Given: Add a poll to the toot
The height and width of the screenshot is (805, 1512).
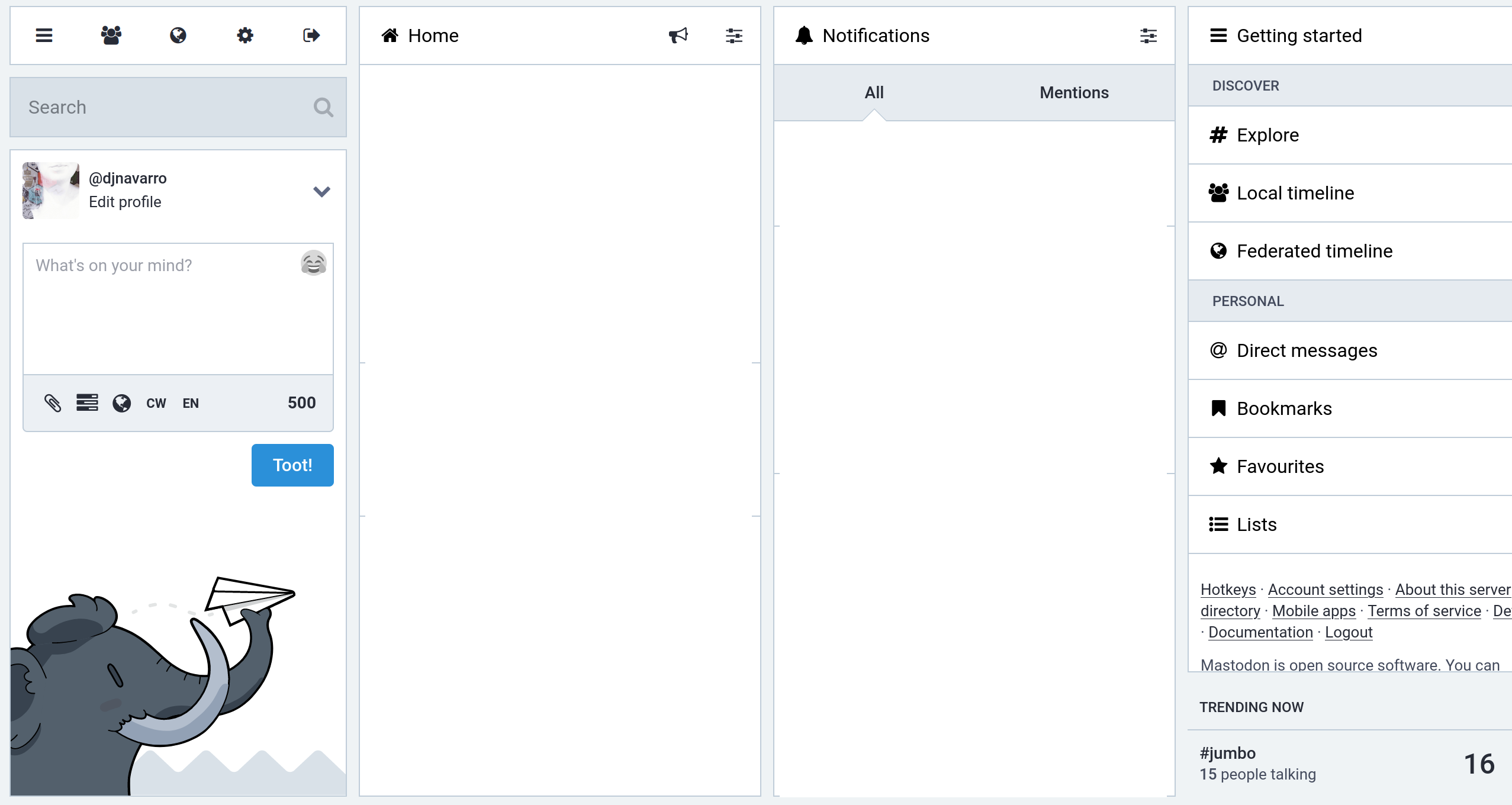Looking at the screenshot, I should (x=87, y=403).
